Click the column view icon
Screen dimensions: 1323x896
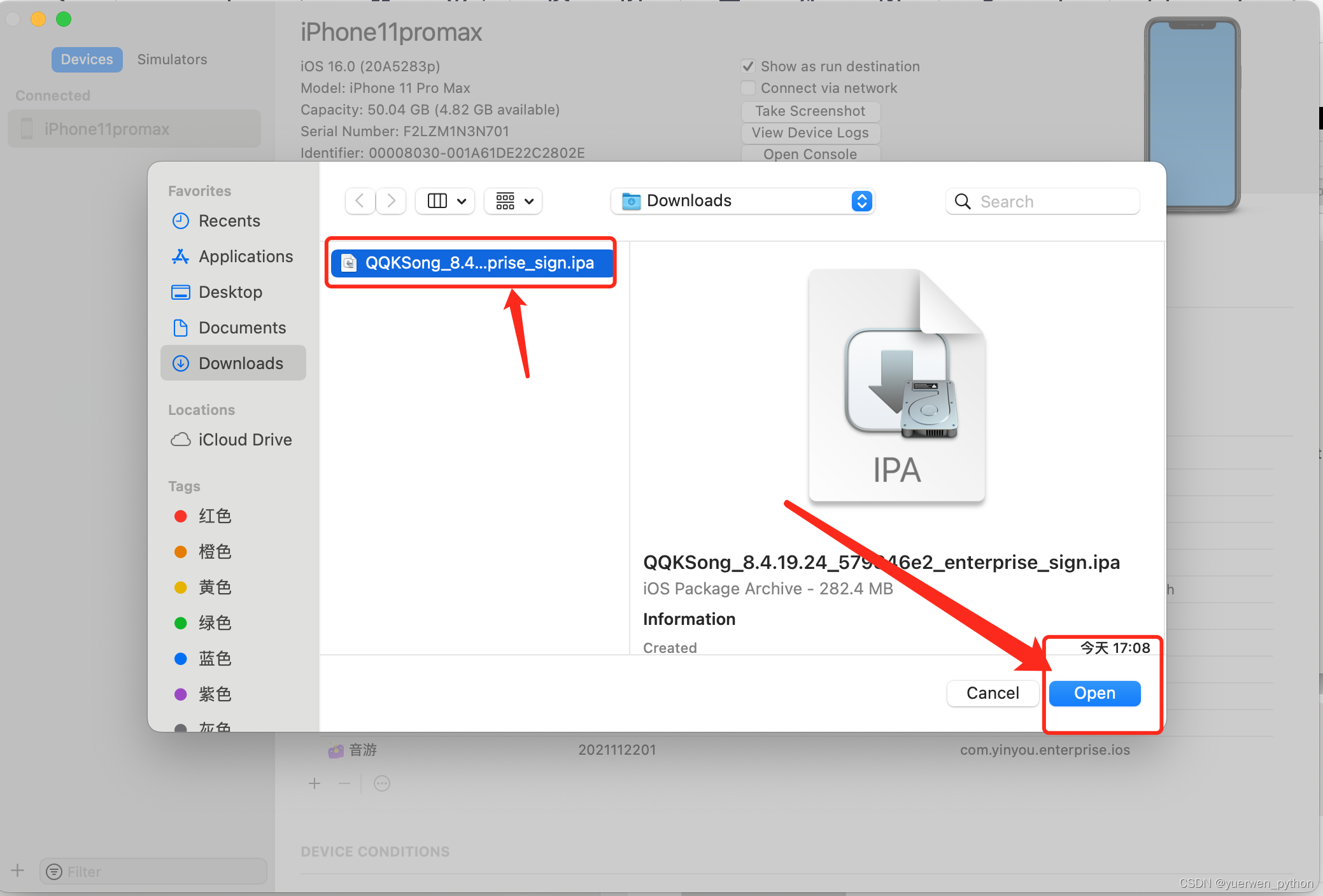pos(437,201)
